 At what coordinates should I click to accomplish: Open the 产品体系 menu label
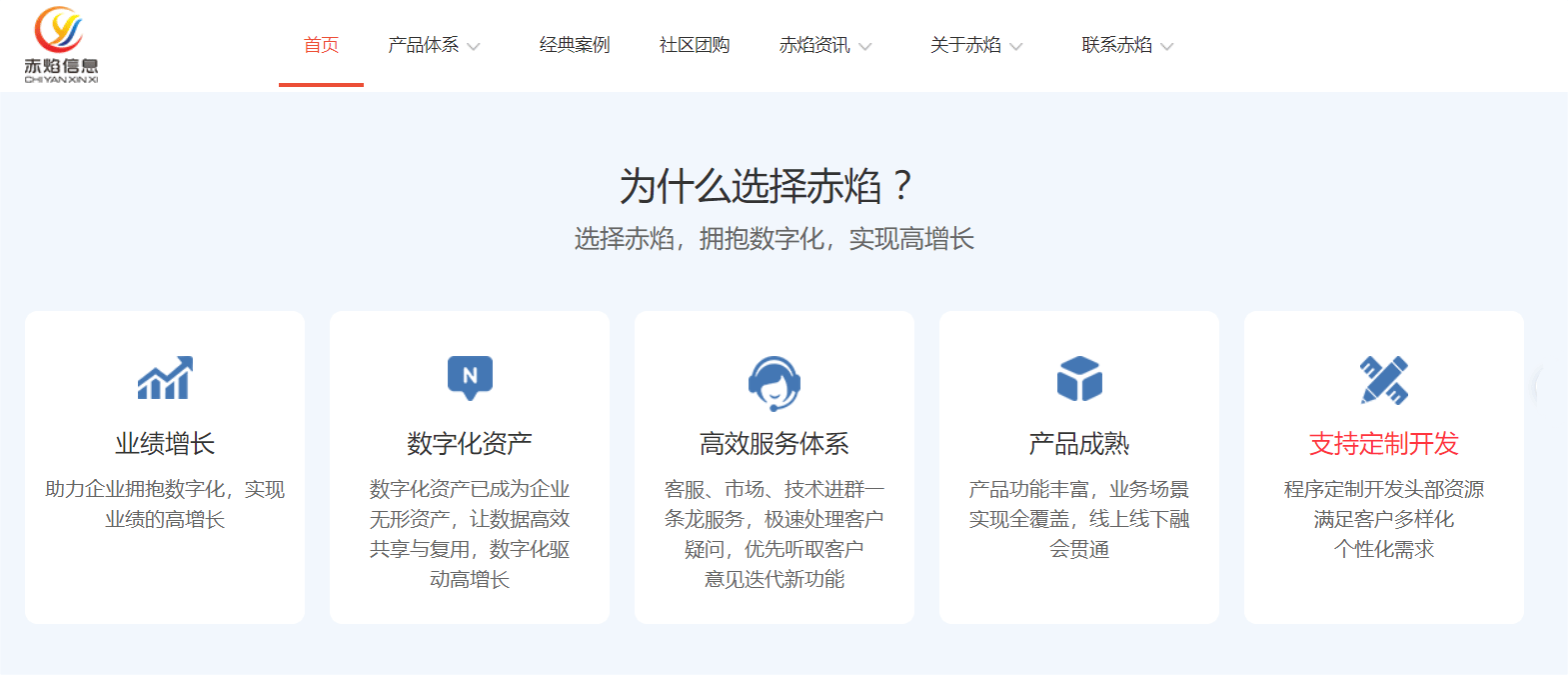(x=423, y=45)
